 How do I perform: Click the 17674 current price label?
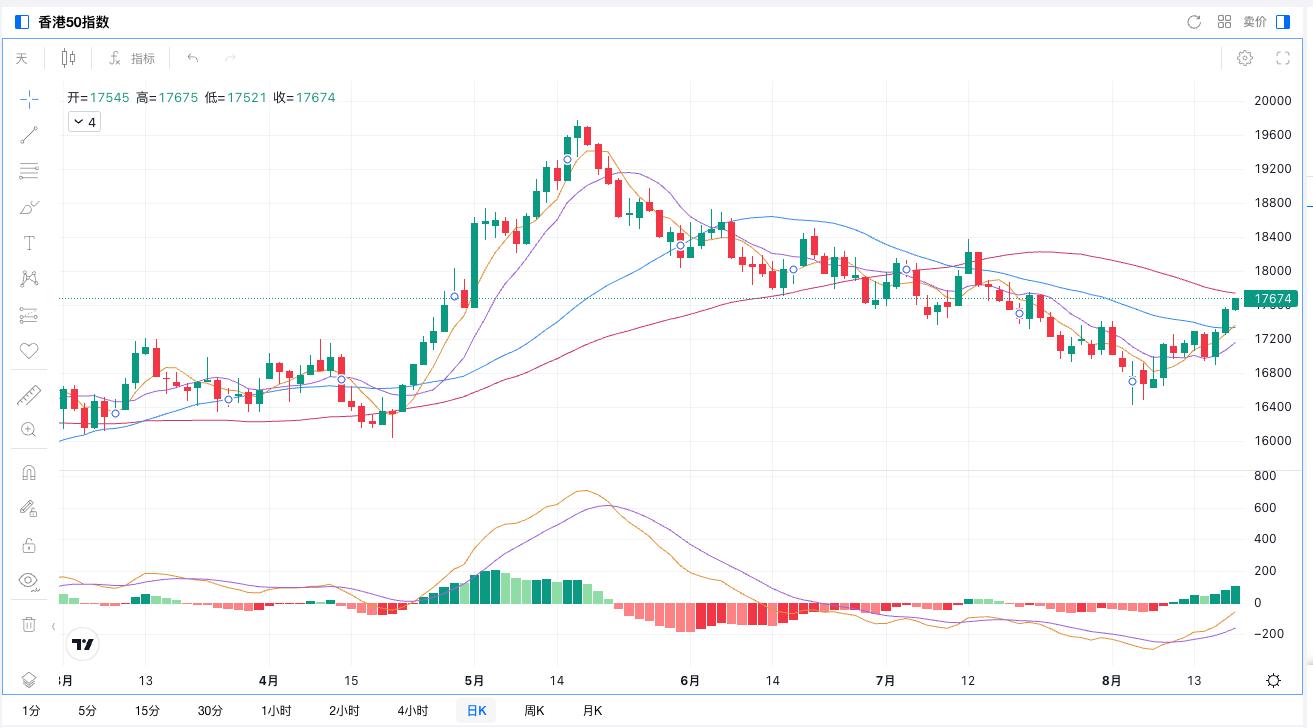click(1273, 299)
